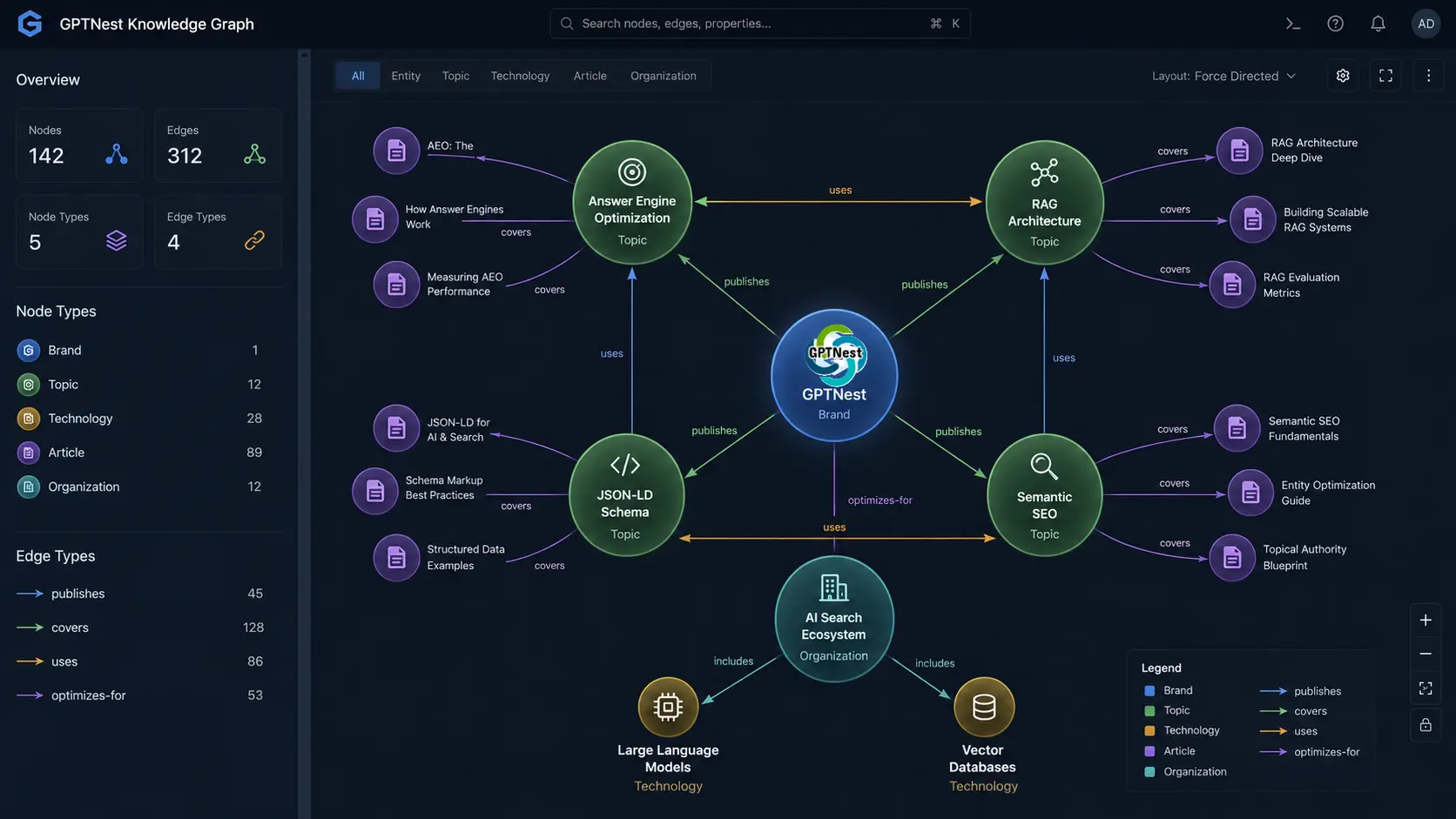Toggle Topic node type in sidebar
This screenshot has width=1456, height=819.
pyautogui.click(x=139, y=384)
